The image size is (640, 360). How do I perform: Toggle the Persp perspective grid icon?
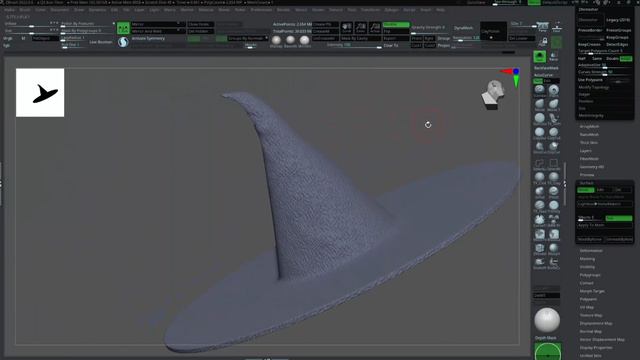(x=542, y=27)
